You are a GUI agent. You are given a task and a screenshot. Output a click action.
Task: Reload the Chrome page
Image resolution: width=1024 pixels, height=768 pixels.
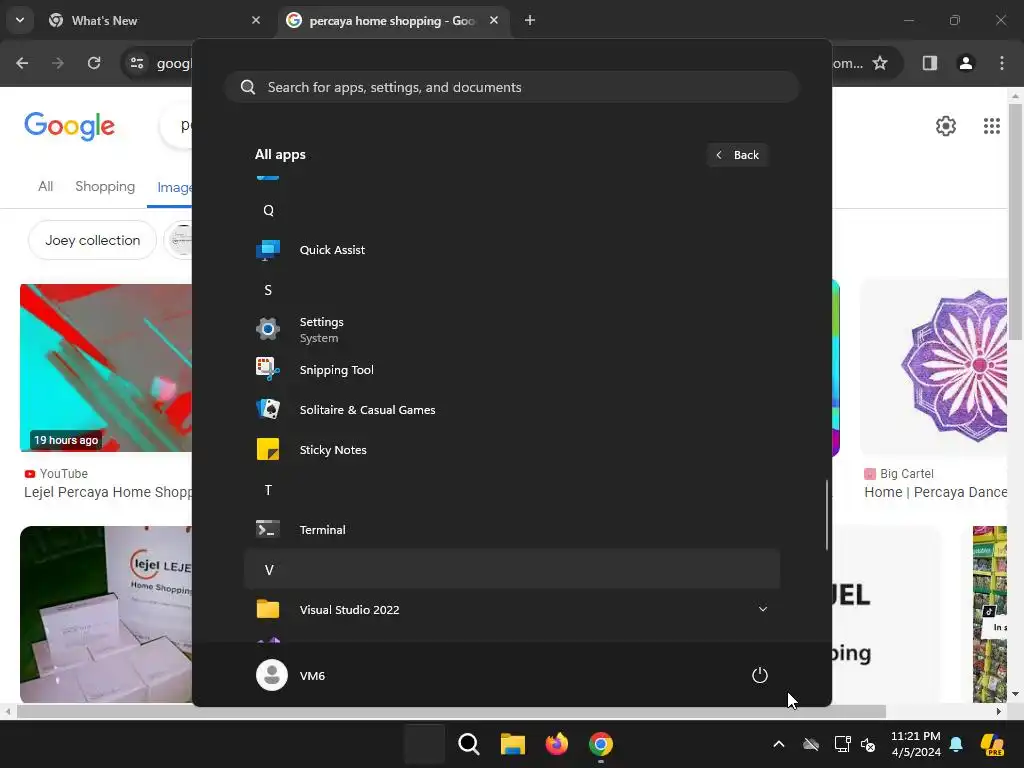[x=94, y=63]
